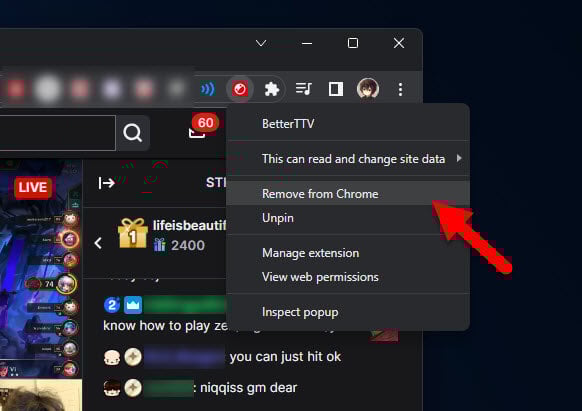Click the blue sound-wave extension icon

(x=207, y=89)
